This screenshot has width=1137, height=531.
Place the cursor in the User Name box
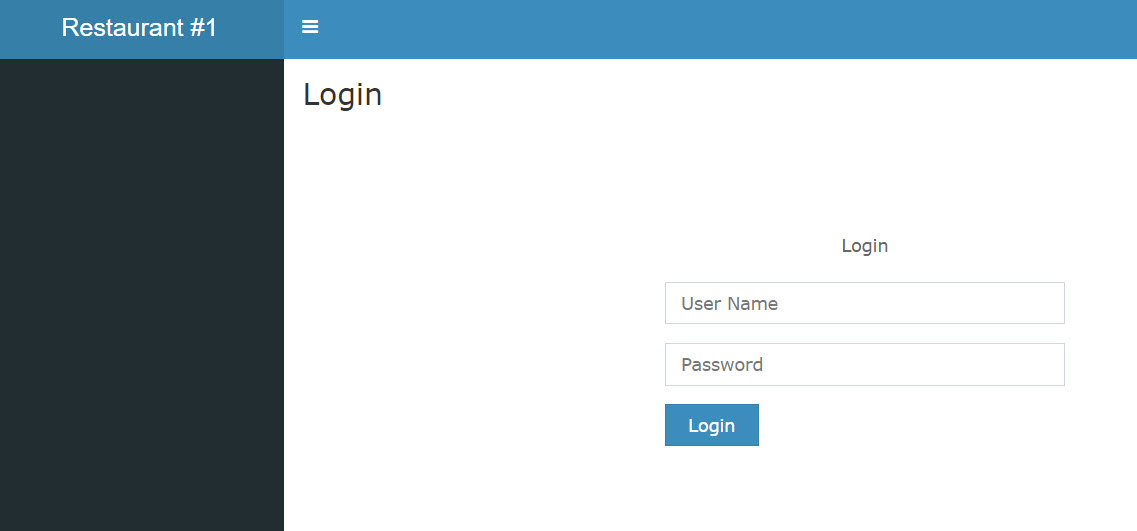864,303
